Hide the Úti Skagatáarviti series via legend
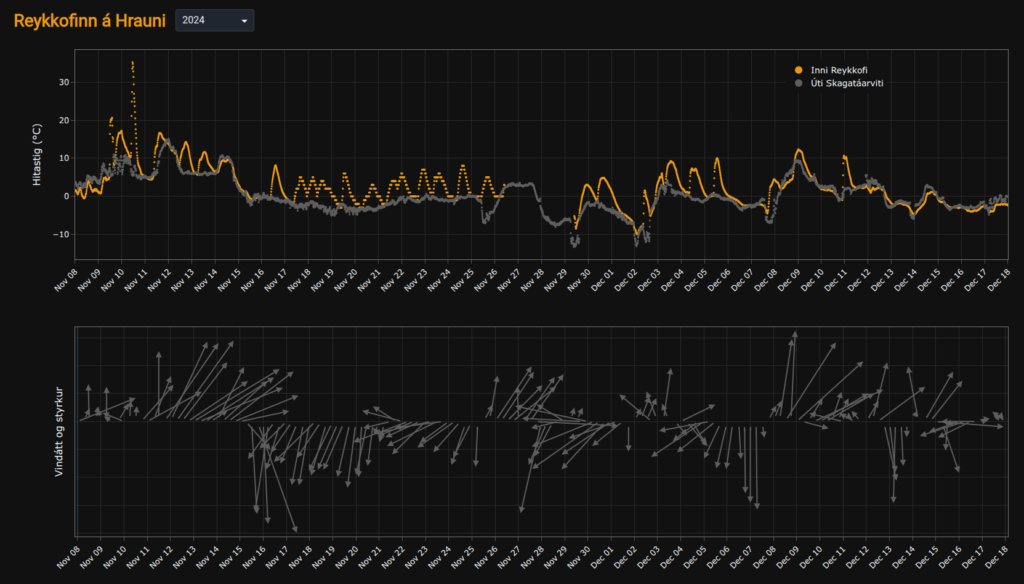The height and width of the screenshot is (584, 1024). click(x=846, y=83)
